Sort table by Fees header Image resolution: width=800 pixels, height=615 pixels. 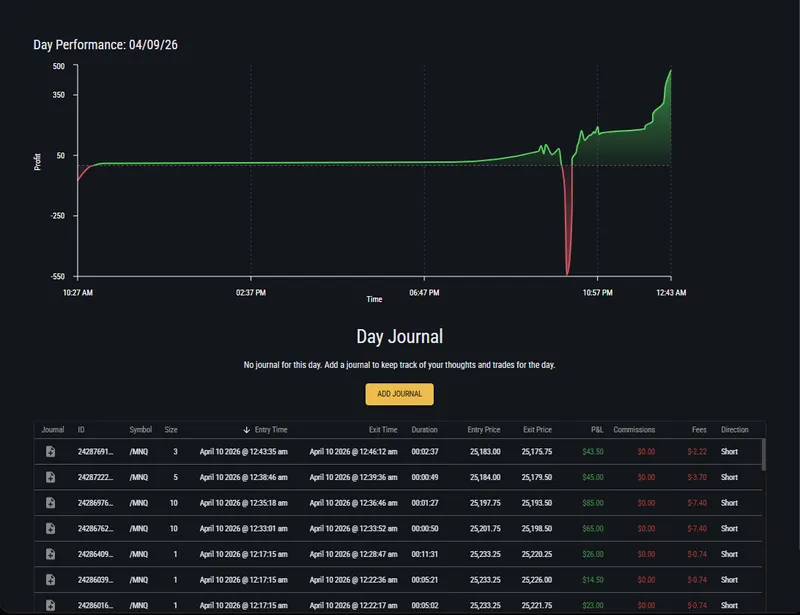pos(699,430)
